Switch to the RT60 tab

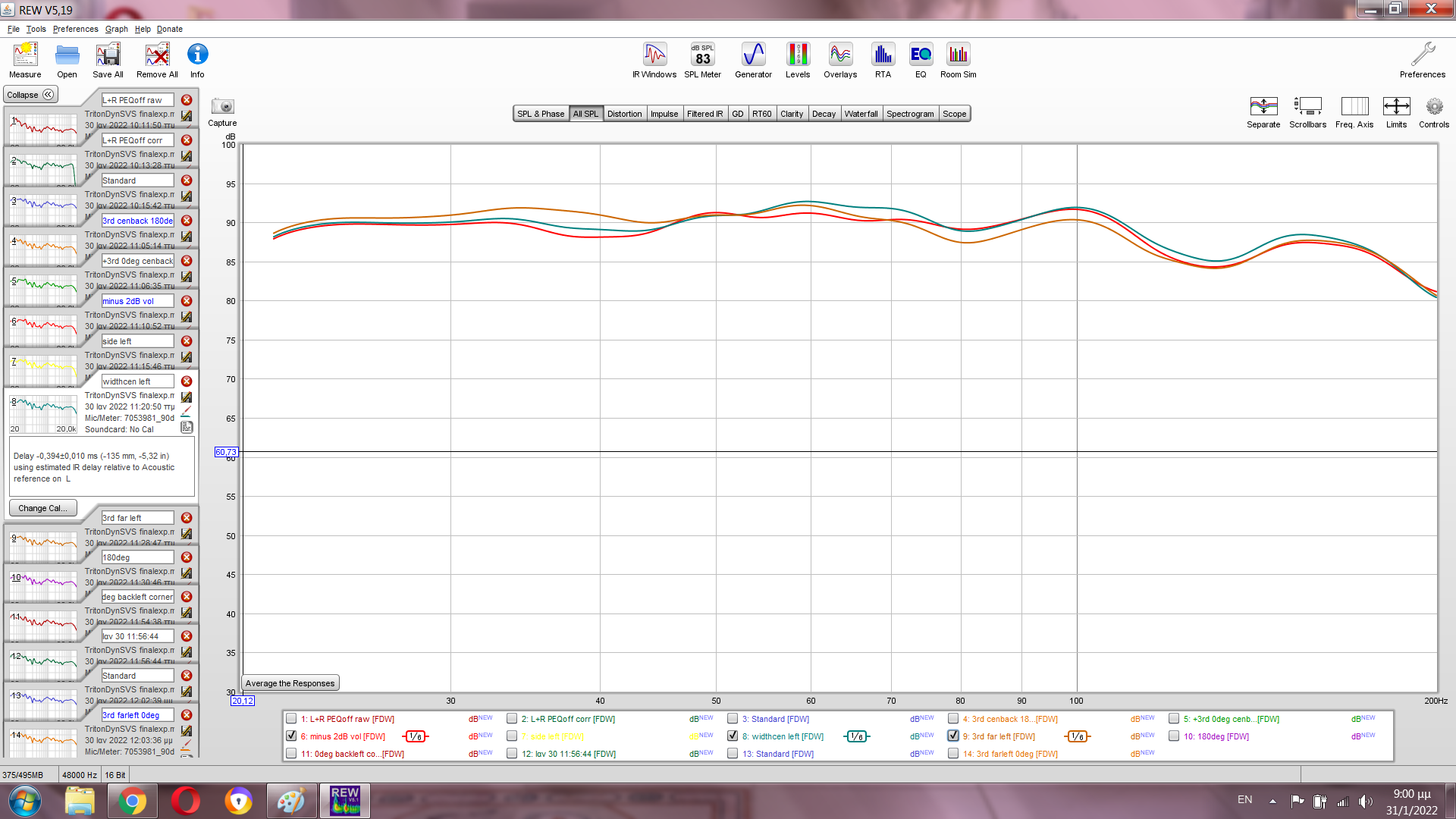pyautogui.click(x=761, y=114)
